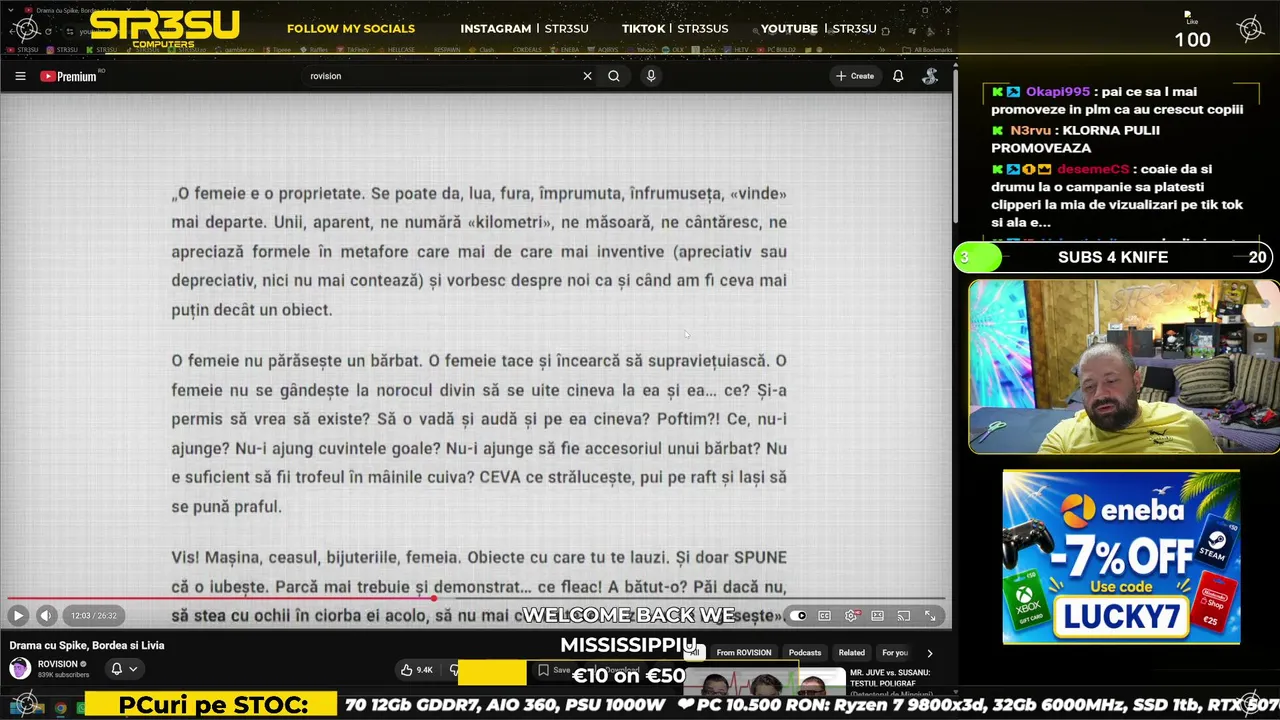Open the ROVISION channel name link
1280x720 pixels.
(x=57, y=664)
